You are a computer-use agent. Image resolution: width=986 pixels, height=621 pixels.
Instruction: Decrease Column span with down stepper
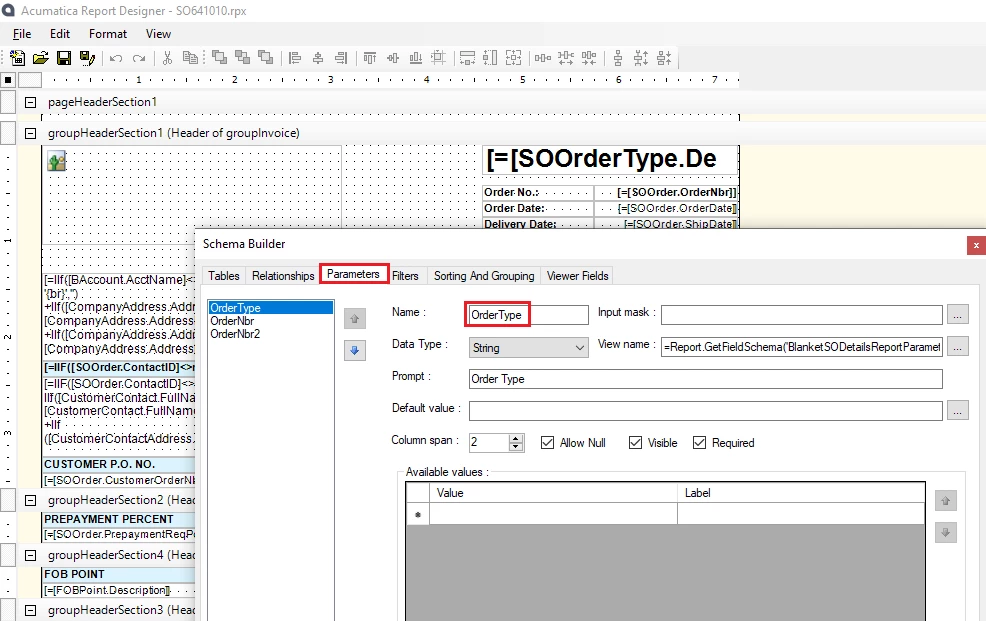(x=516, y=447)
